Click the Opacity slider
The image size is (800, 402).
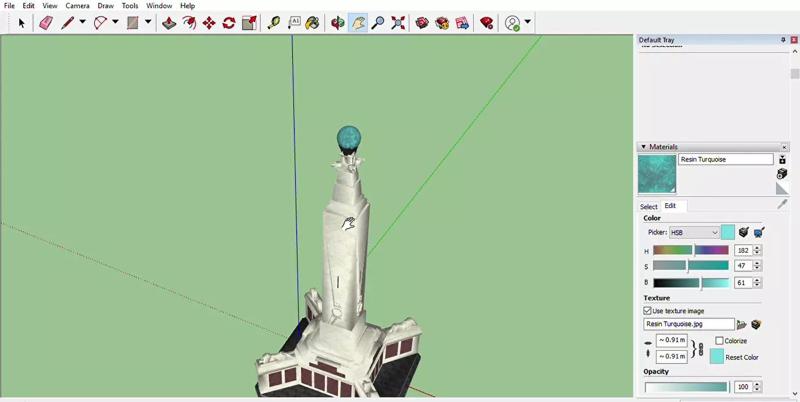coord(687,387)
